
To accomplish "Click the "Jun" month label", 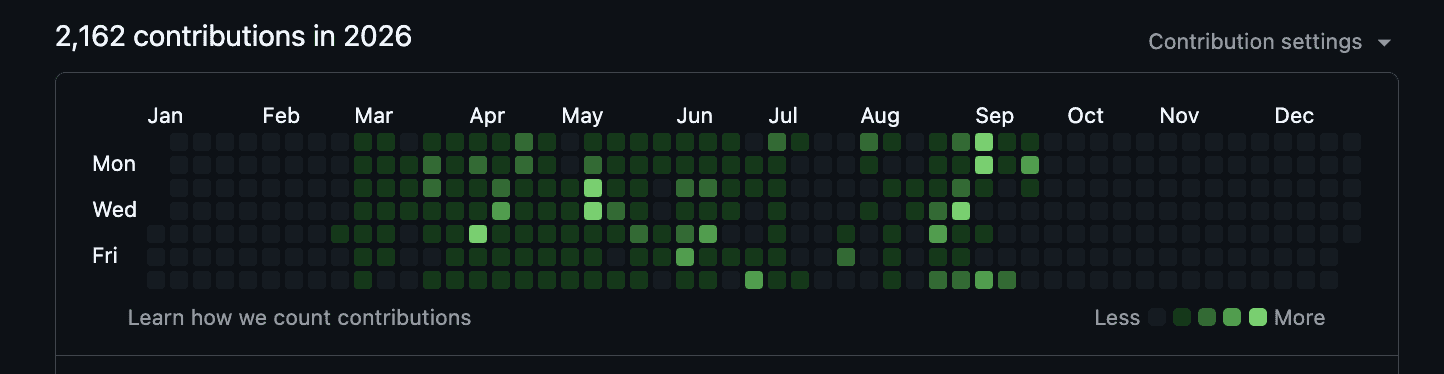I will tap(694, 116).
